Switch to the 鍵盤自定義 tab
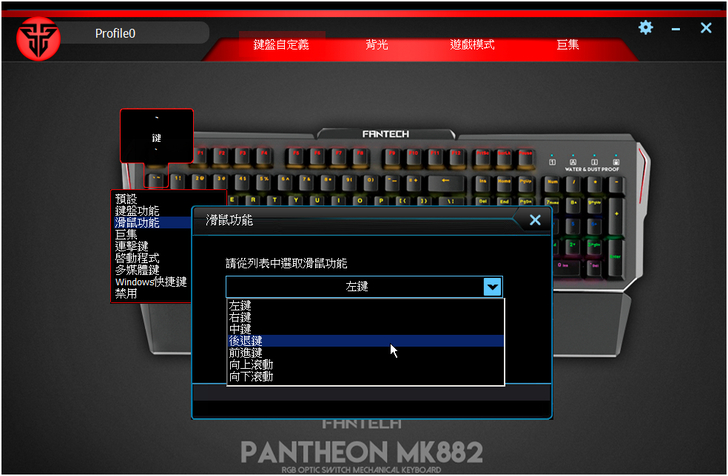728x476 pixels. pos(281,45)
